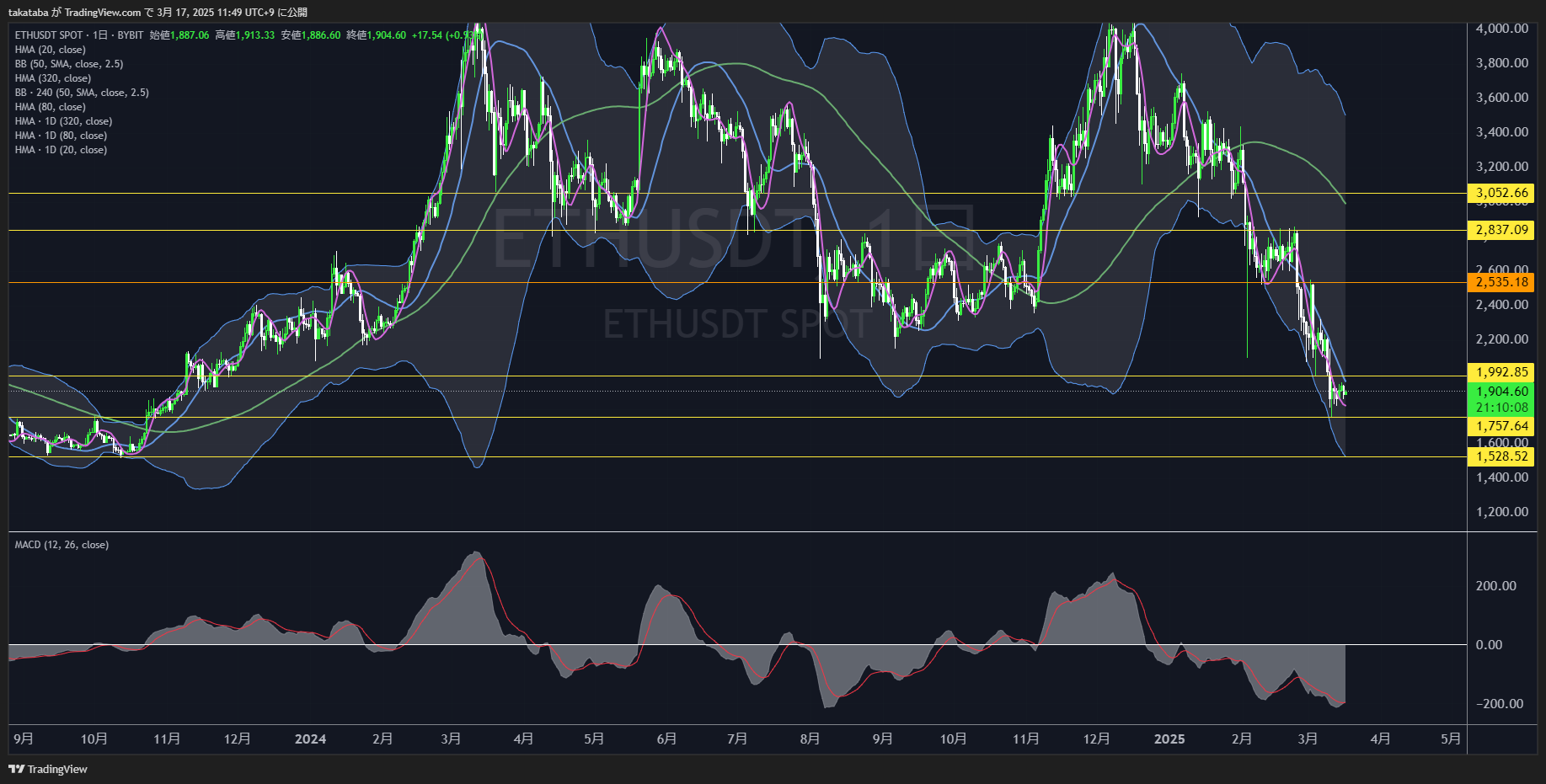
Task: Click the HMA (80, close) indicator legend
Action: click(51, 107)
